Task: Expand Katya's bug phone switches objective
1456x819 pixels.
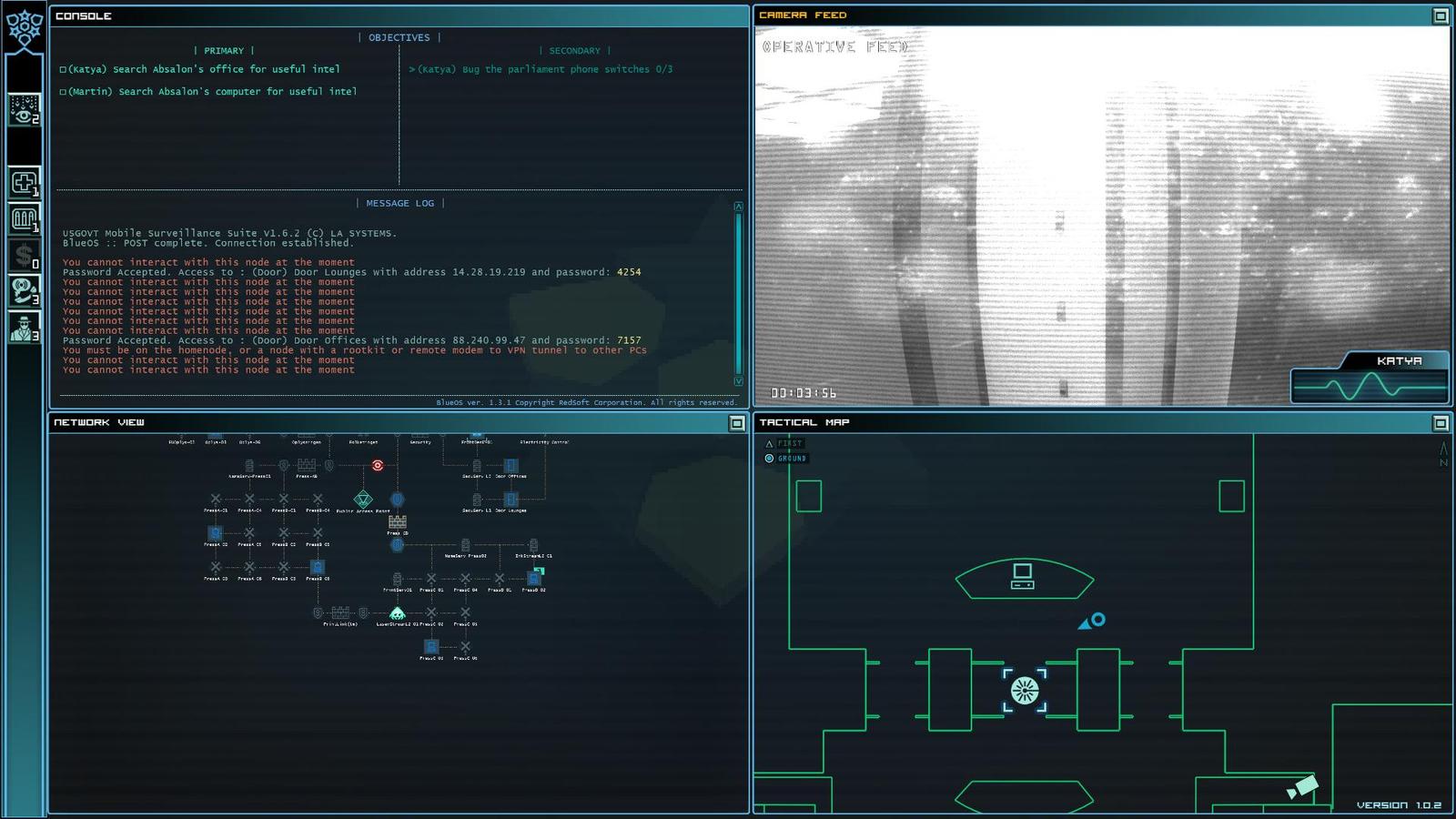Action: (412, 69)
